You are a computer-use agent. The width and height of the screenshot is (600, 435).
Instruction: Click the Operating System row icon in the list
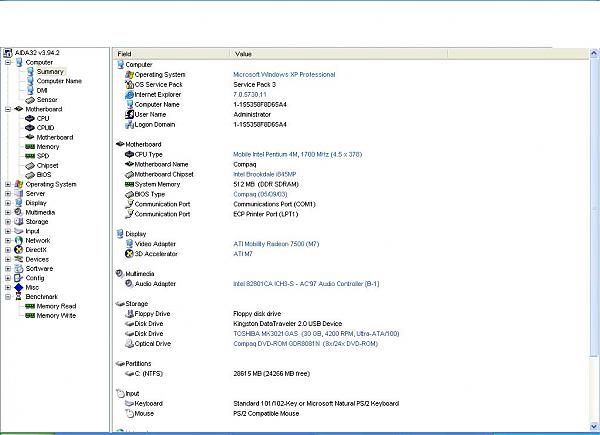coord(129,75)
